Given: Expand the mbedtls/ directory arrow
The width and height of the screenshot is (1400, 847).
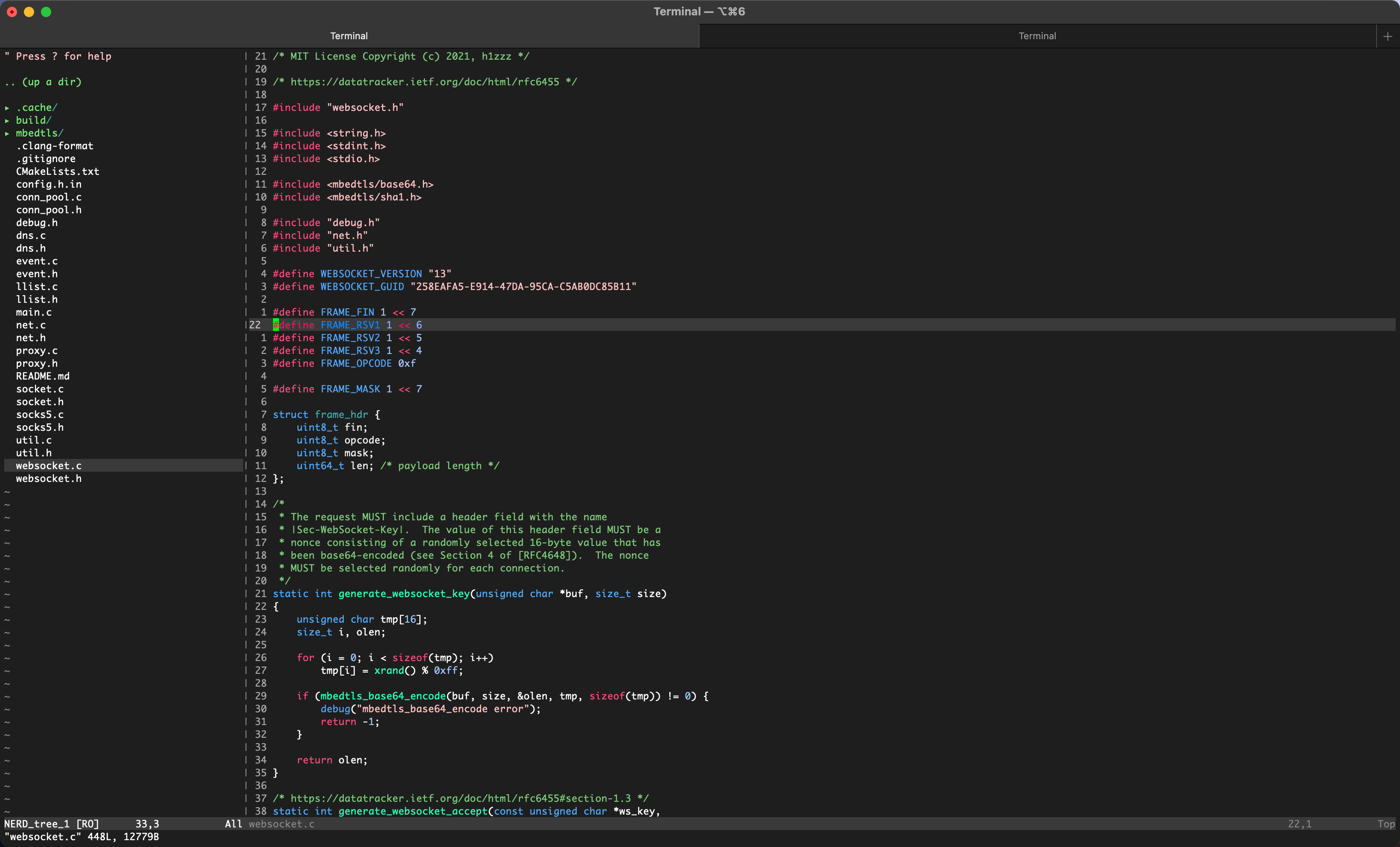Looking at the screenshot, I should [7, 133].
